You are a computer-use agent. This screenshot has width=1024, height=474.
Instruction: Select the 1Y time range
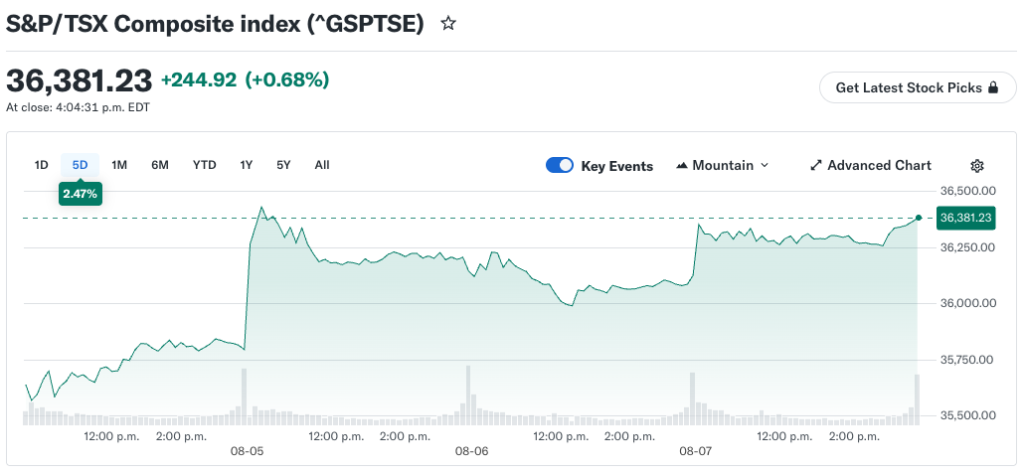[x=246, y=165]
